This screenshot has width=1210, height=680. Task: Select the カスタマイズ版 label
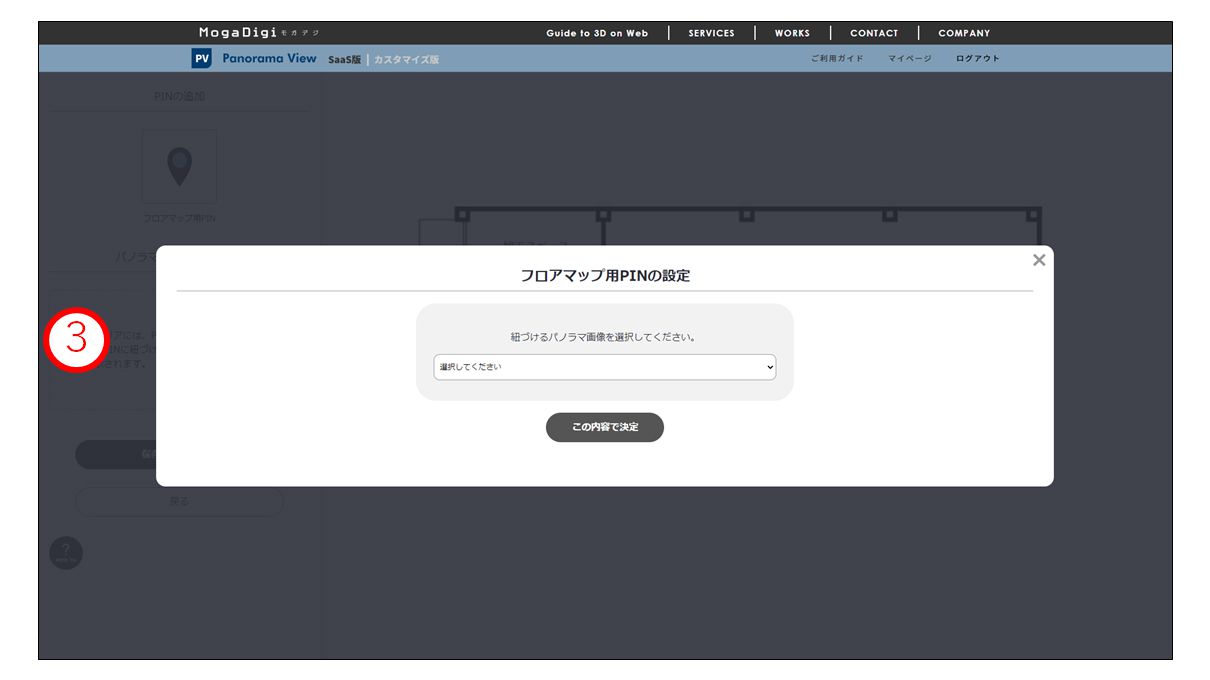click(x=406, y=60)
